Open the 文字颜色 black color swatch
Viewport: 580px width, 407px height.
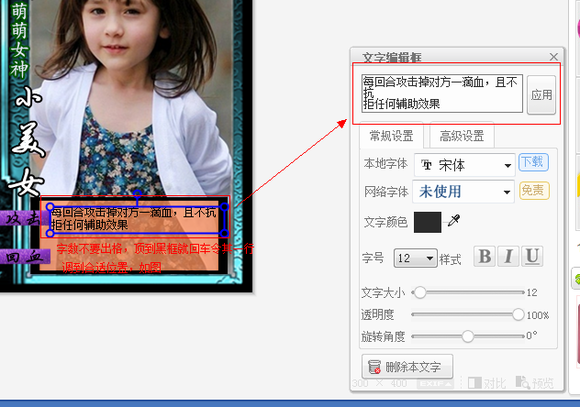click(427, 222)
